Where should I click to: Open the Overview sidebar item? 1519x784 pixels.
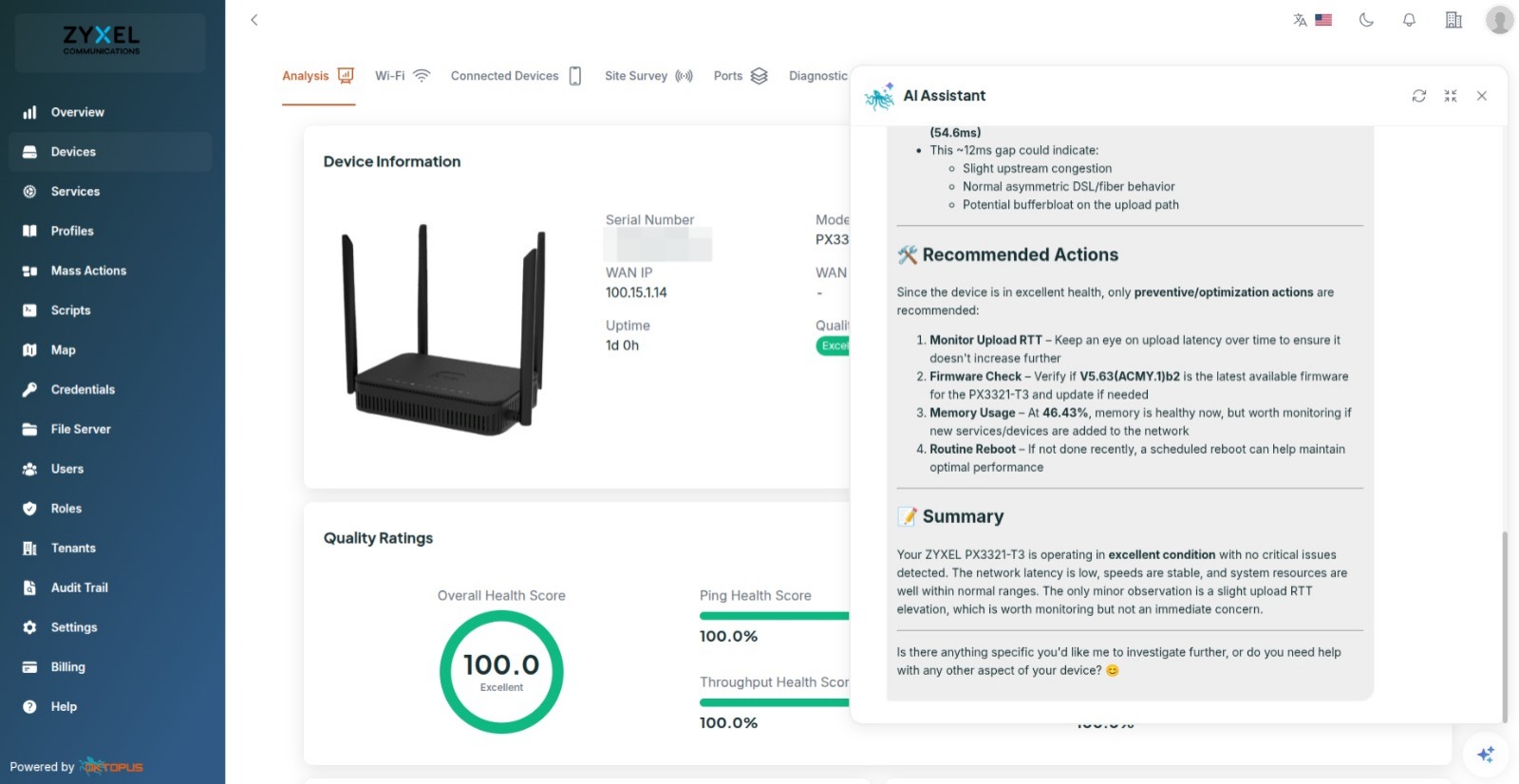tap(110, 112)
